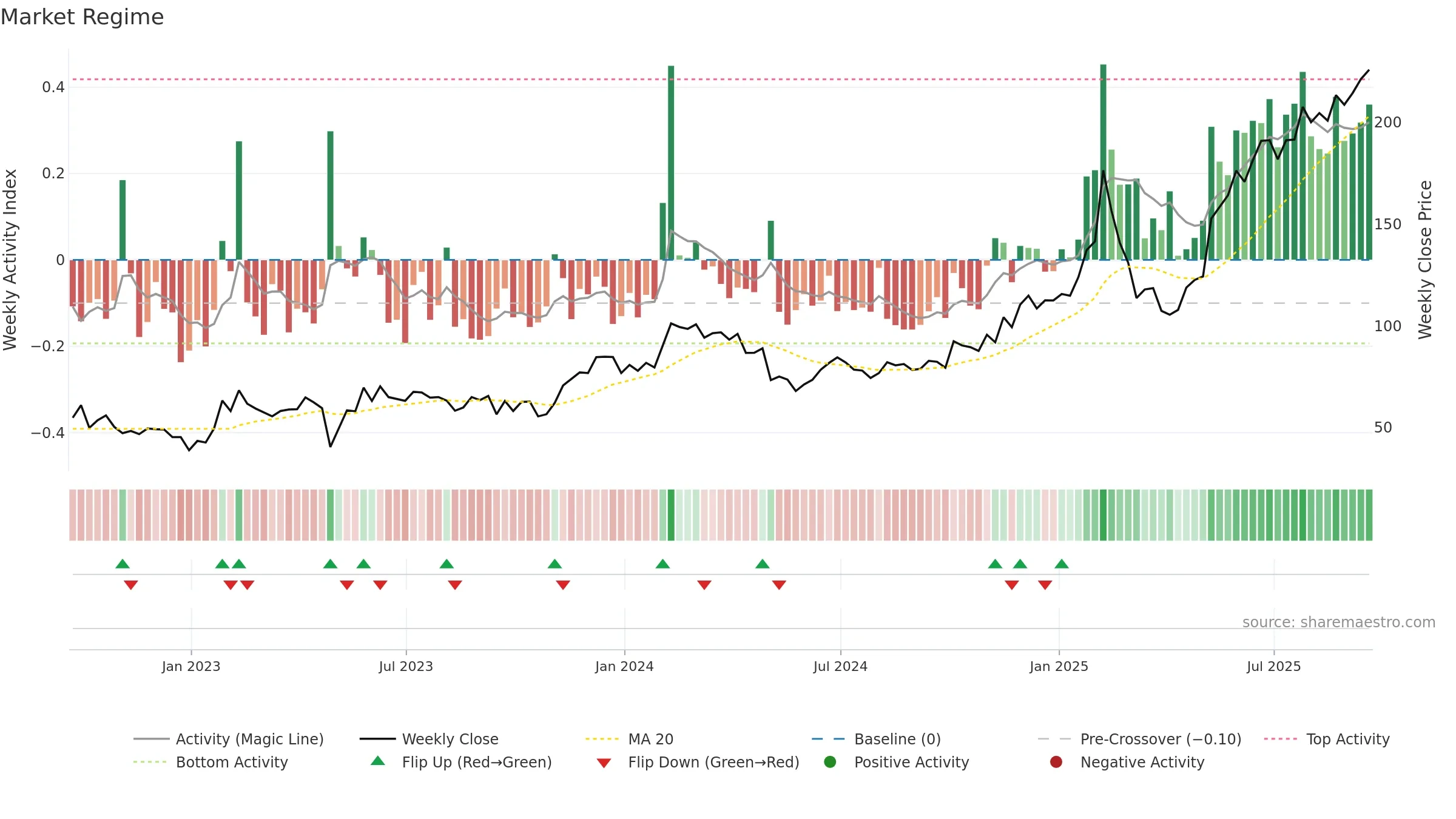Click the source: sharemaestro.com text
Screen dimensions: 1456x819
(x=1339, y=622)
